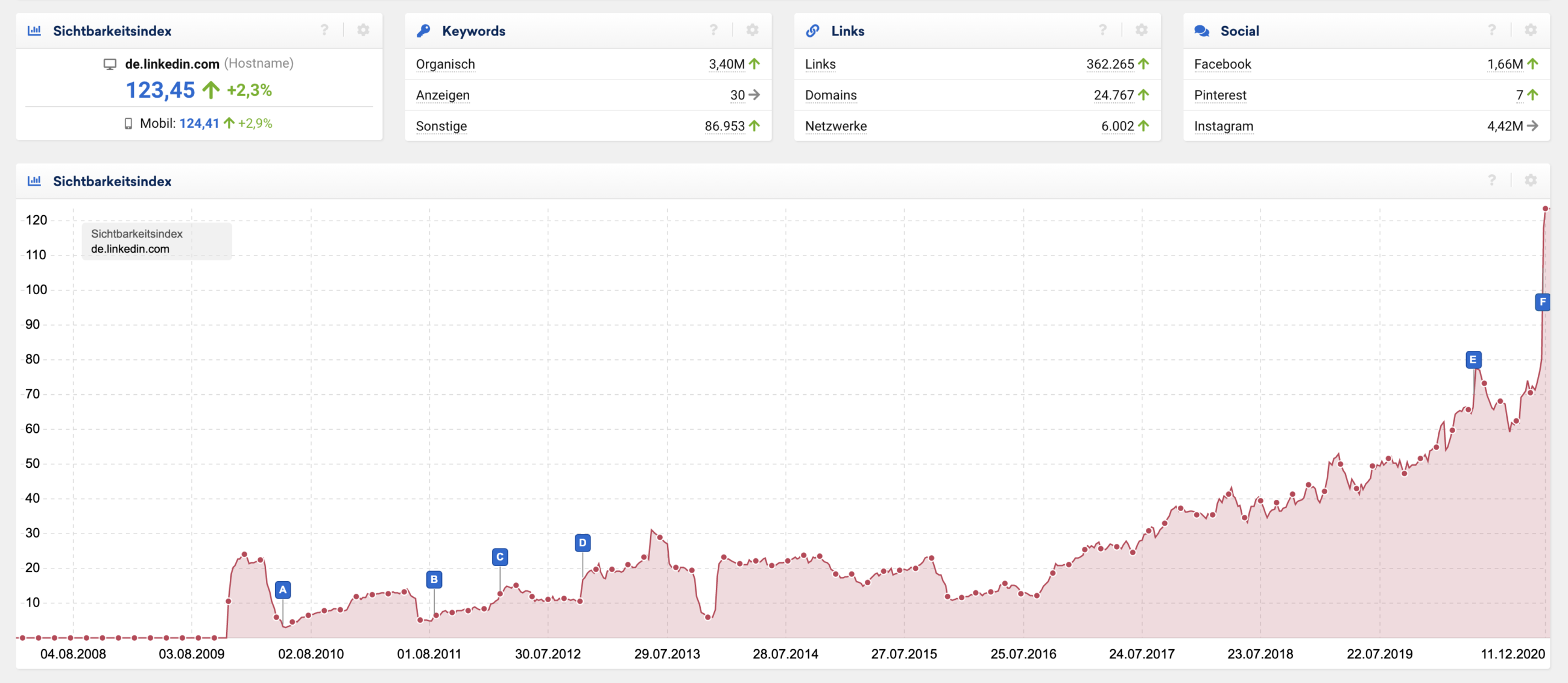Image resolution: width=1568 pixels, height=683 pixels.
Task: Click the green arrow beside Links 362.265
Action: pos(1143,64)
